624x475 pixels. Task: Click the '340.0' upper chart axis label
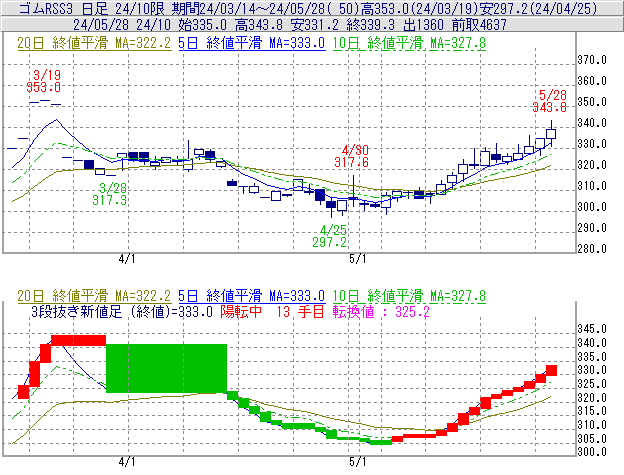point(592,123)
